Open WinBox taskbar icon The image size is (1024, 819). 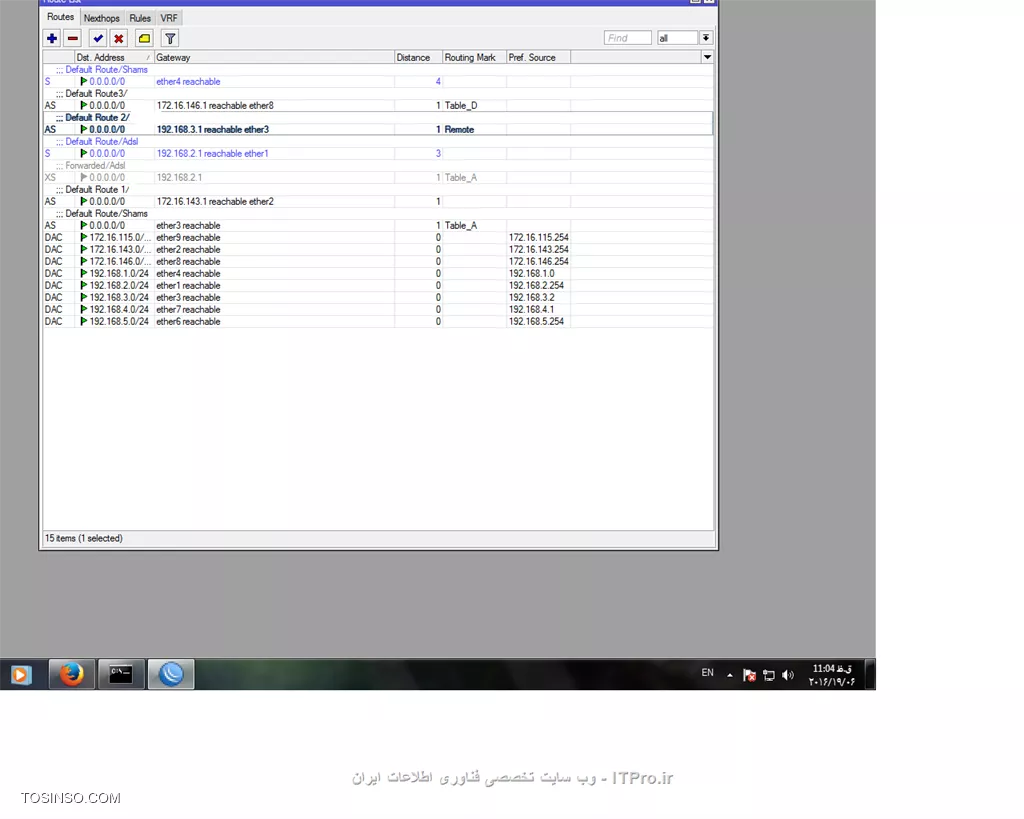pyautogui.click(x=171, y=674)
